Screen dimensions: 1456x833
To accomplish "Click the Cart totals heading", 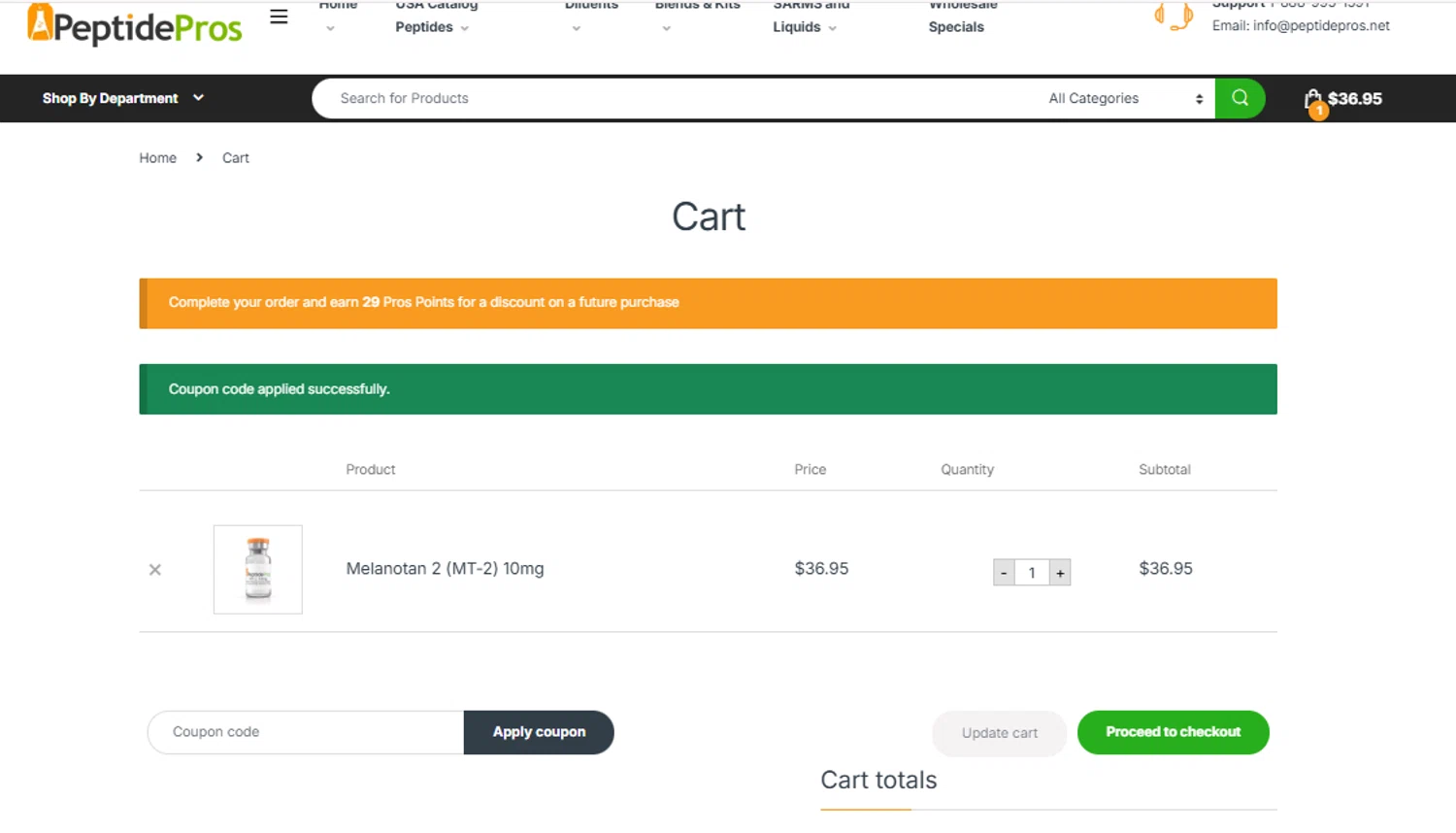I will pos(878,781).
